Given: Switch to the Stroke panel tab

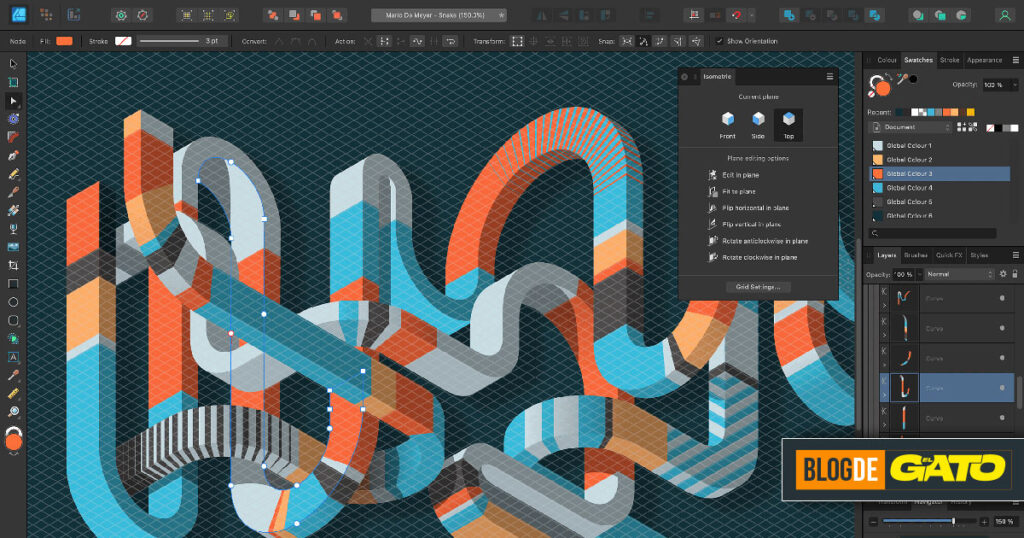Looking at the screenshot, I should click(x=949, y=60).
